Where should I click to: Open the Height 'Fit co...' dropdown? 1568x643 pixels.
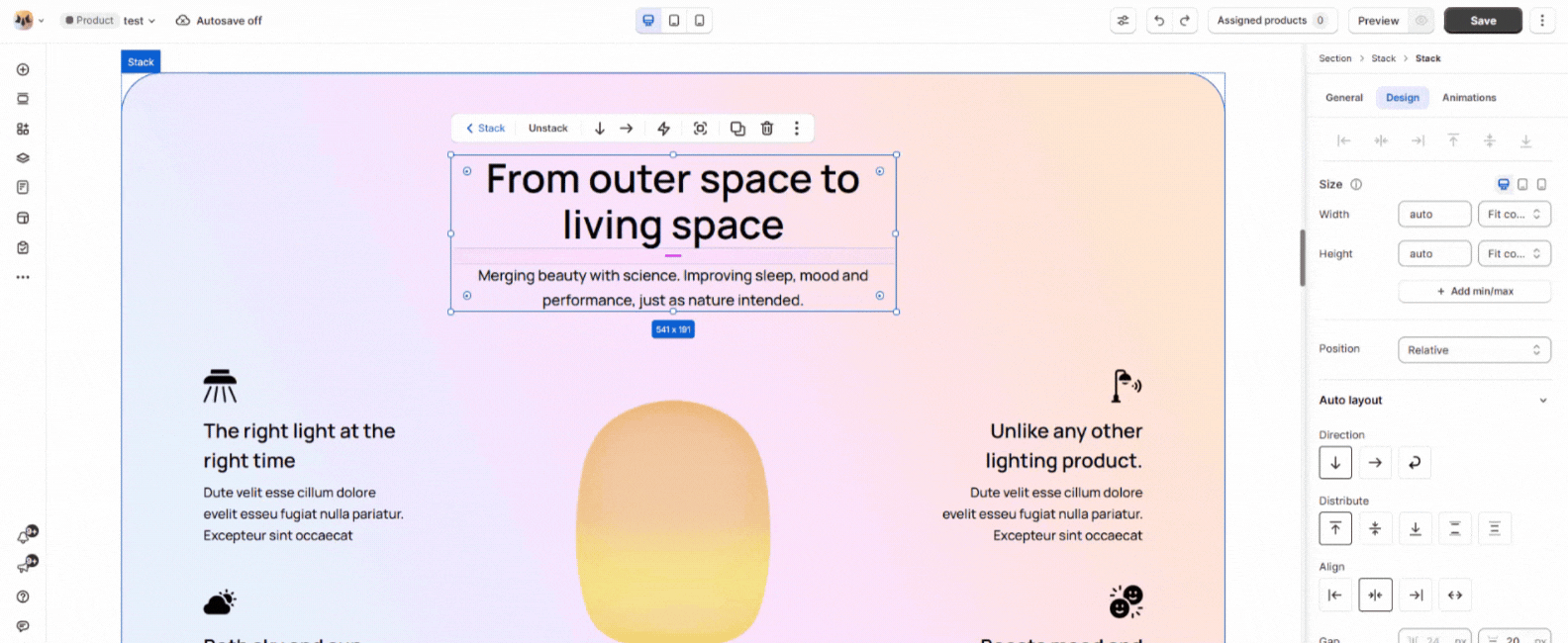1514,254
